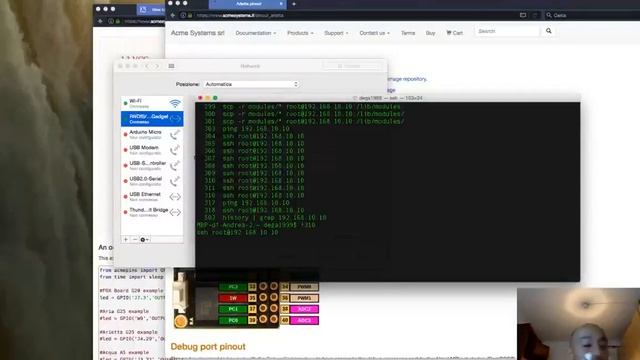Expand the Products menu on Acme Systems

click(x=300, y=33)
